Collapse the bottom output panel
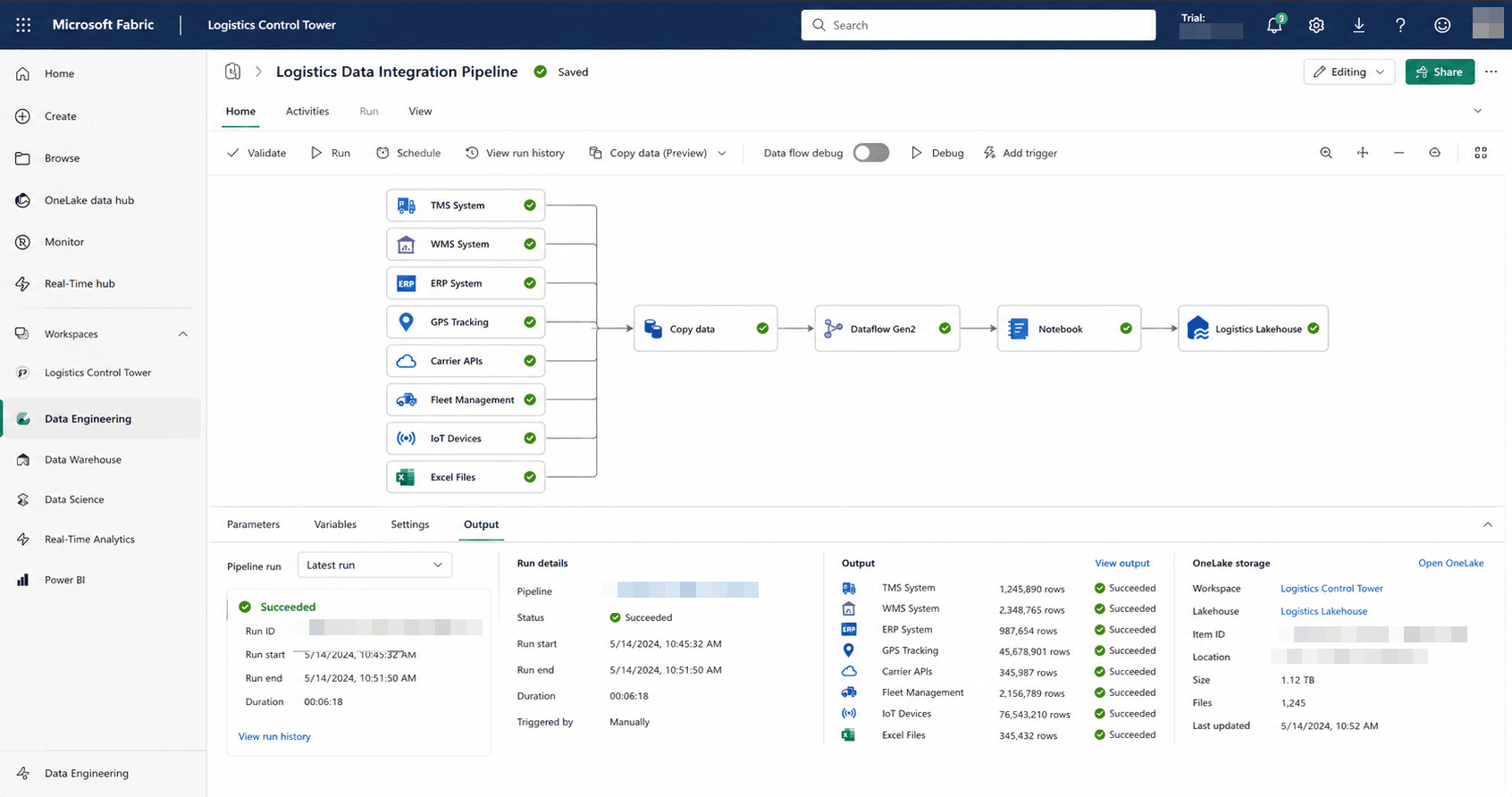Image resolution: width=1512 pixels, height=797 pixels. (x=1488, y=524)
